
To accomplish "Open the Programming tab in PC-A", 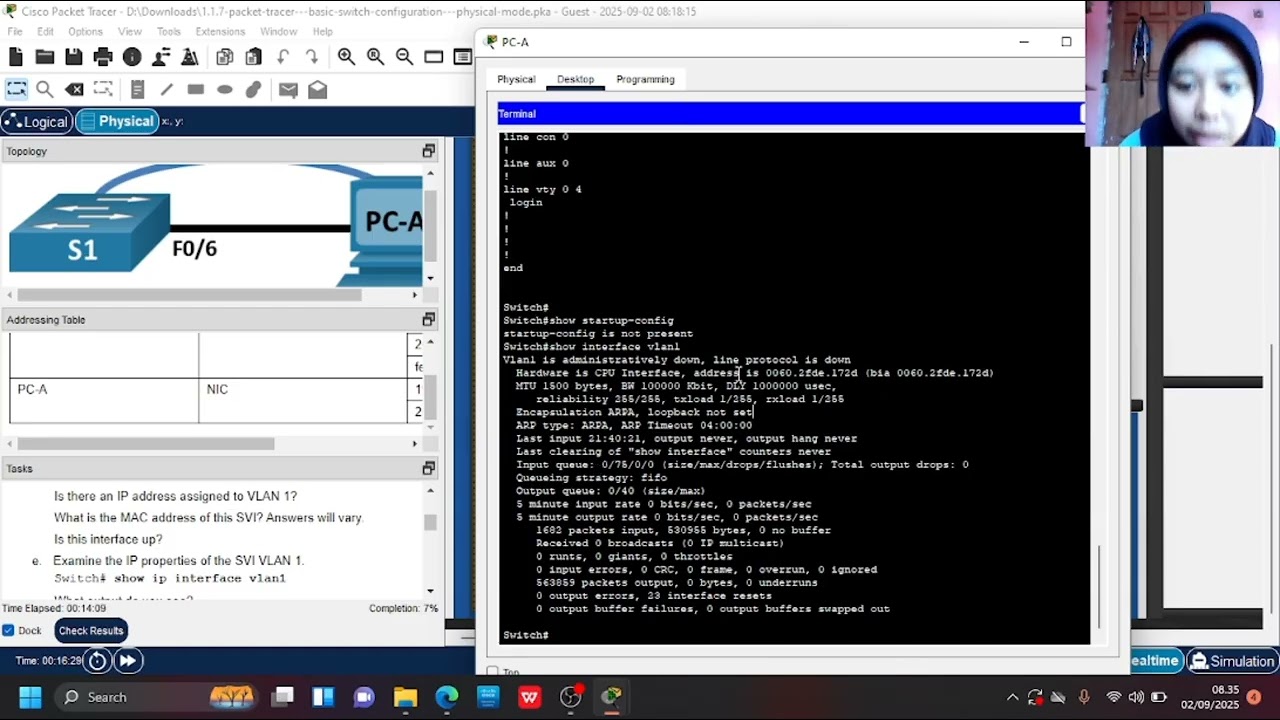I will pyautogui.click(x=645, y=79).
